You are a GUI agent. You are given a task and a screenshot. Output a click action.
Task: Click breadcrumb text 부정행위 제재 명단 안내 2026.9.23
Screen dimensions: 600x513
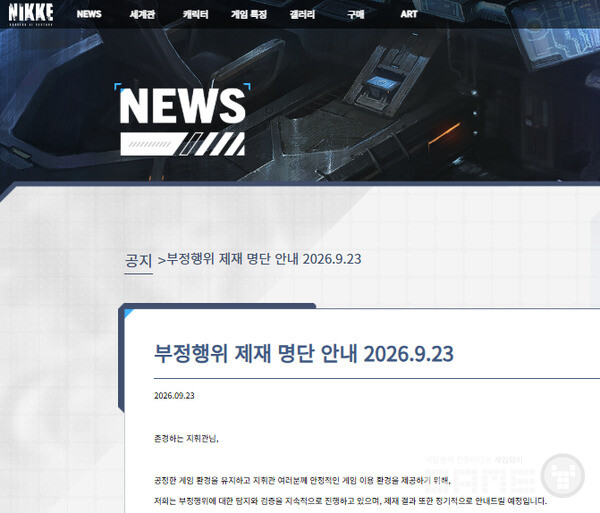264,259
